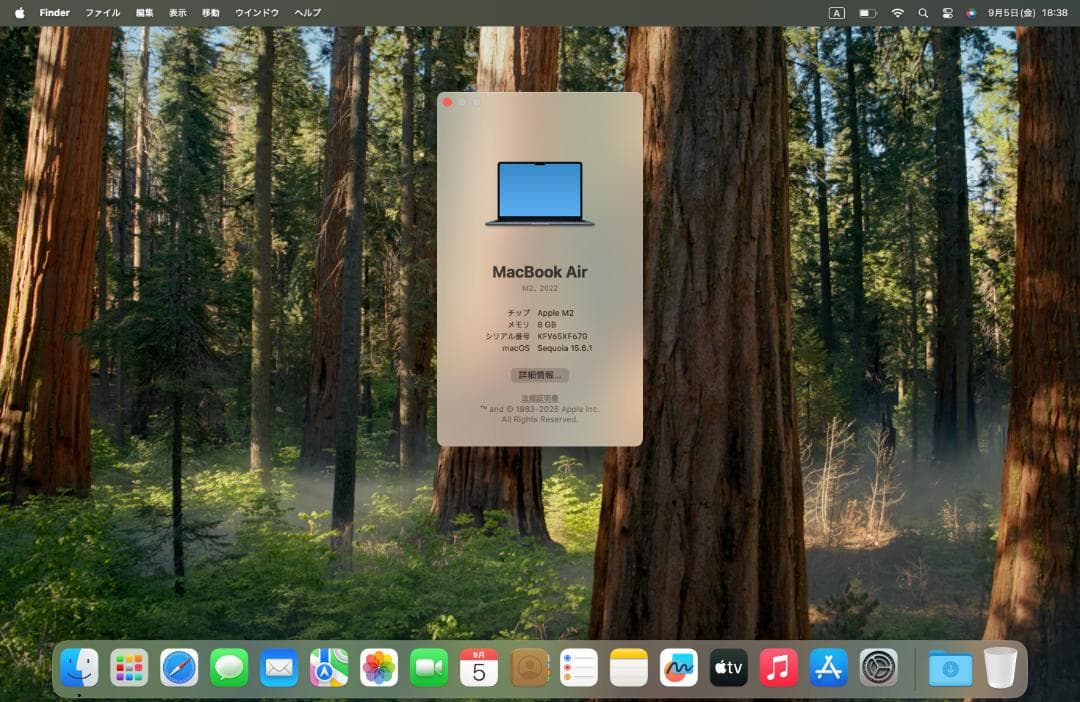Click the 詳細情報 button
Viewport: 1080px width, 702px height.
[540, 375]
